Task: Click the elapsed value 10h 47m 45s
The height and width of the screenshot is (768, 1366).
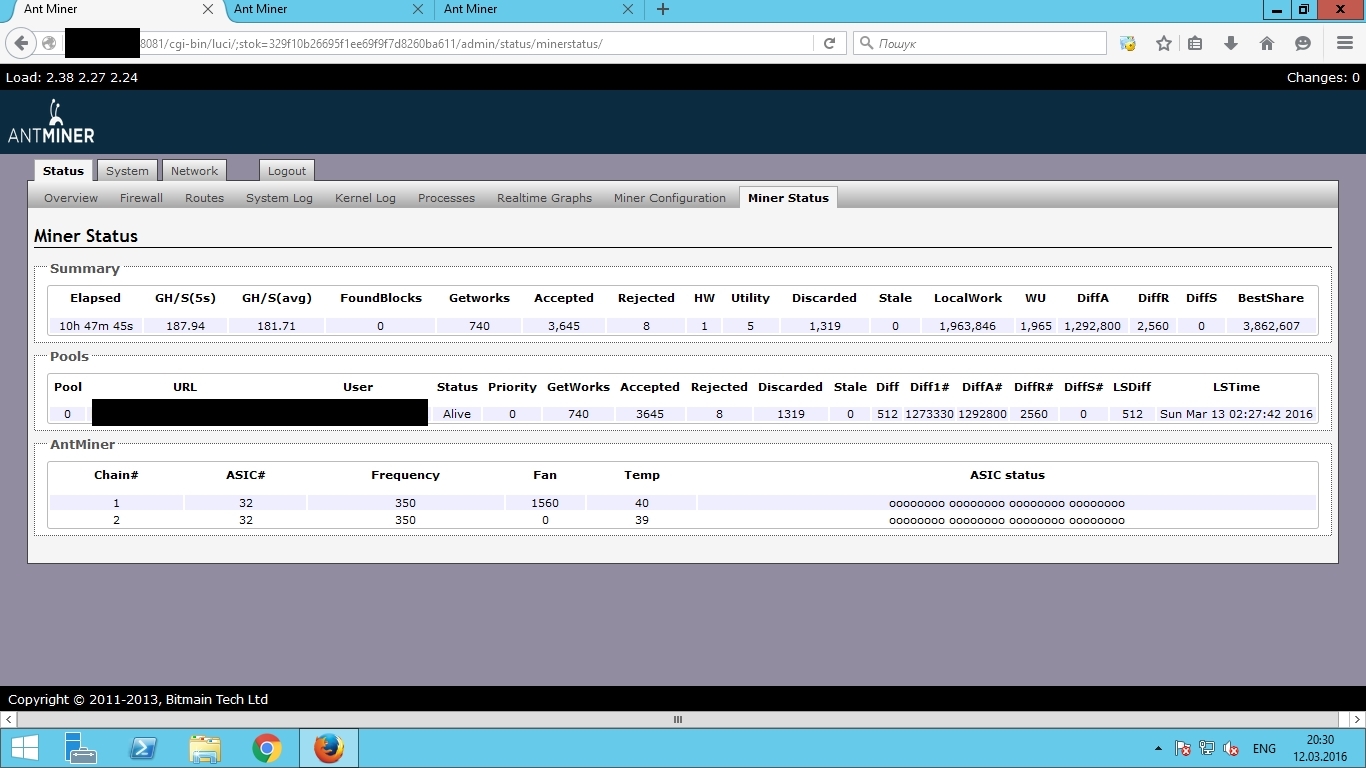Action: (96, 326)
